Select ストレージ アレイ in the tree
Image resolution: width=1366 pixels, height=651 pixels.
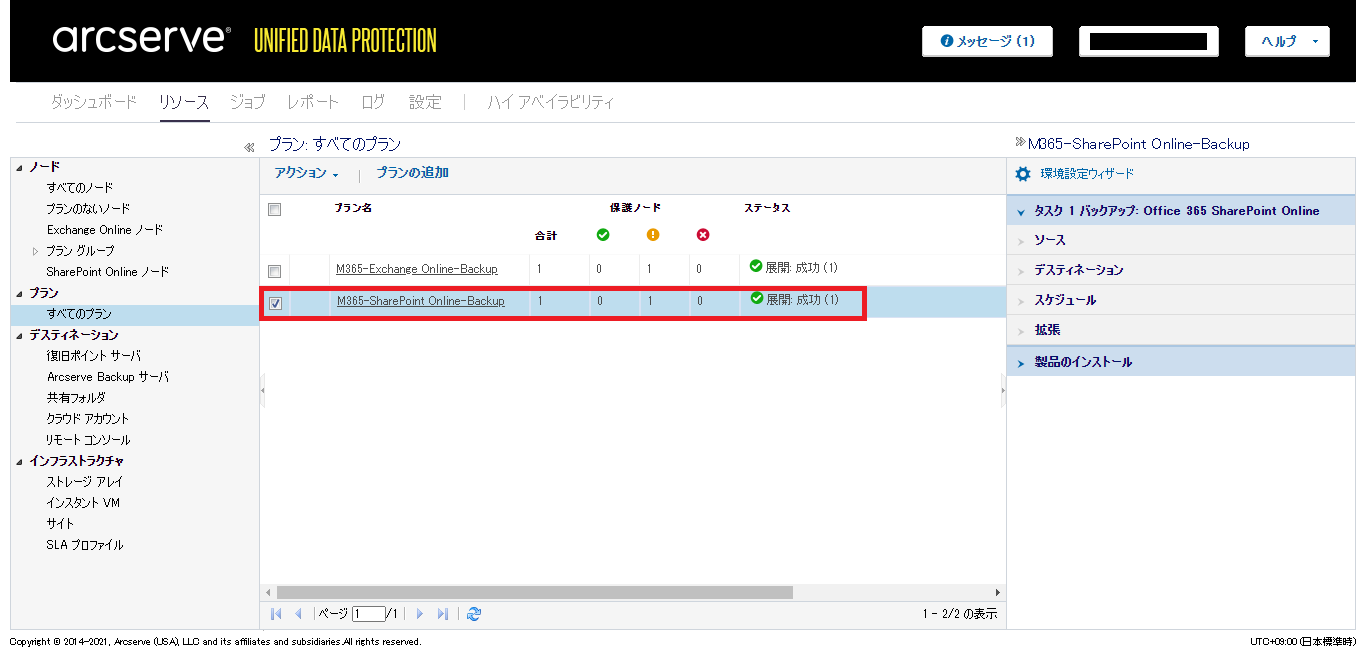[85, 482]
